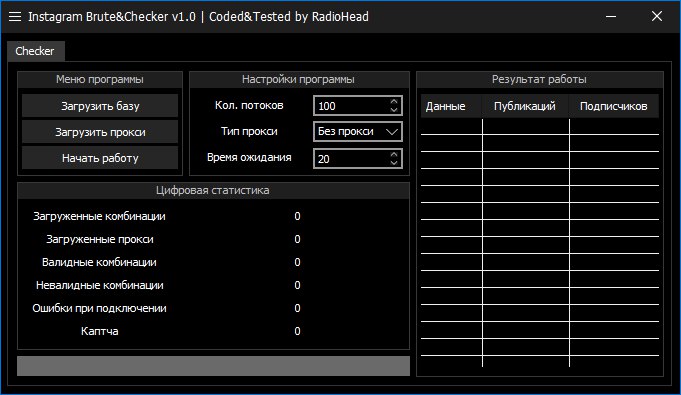Image resolution: width=681 pixels, height=395 pixels.
Task: Click the Время ожидания label
Action: pyautogui.click(x=249, y=157)
